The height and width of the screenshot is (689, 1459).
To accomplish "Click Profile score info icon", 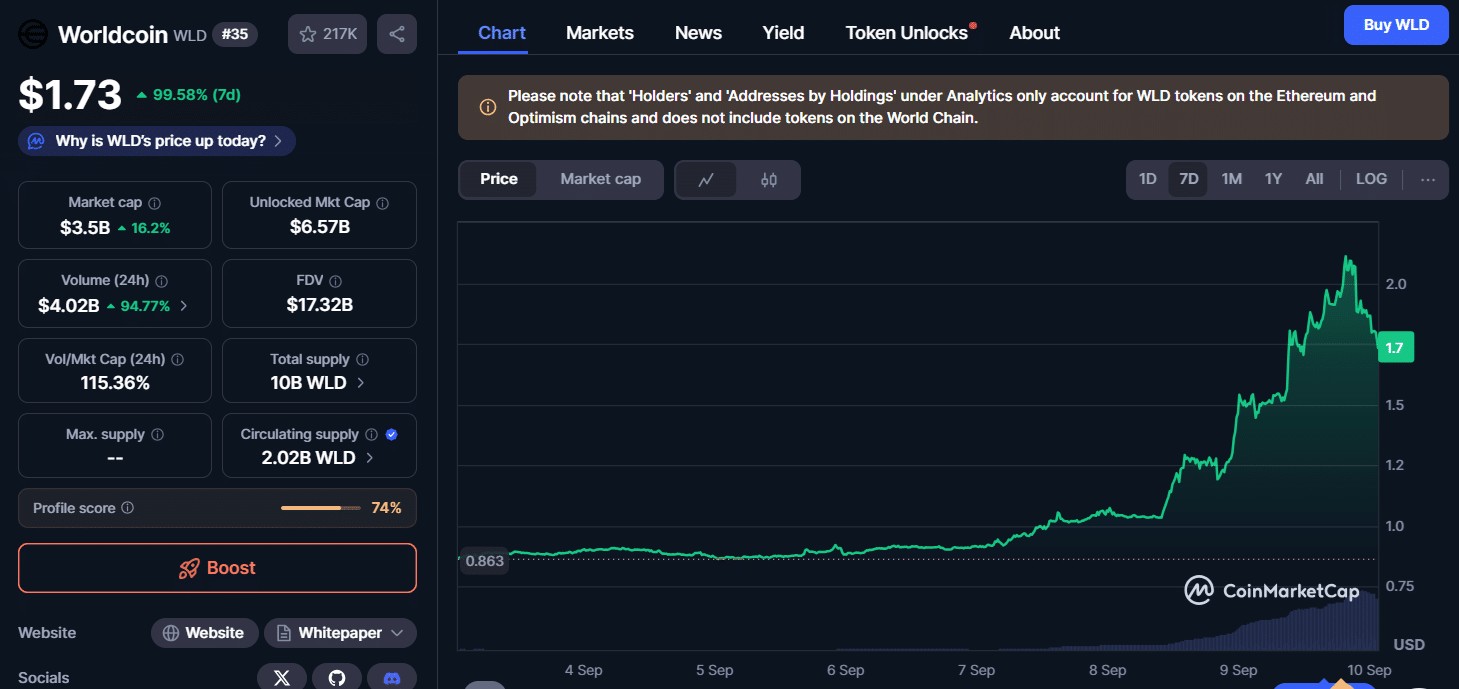I will coord(127,508).
